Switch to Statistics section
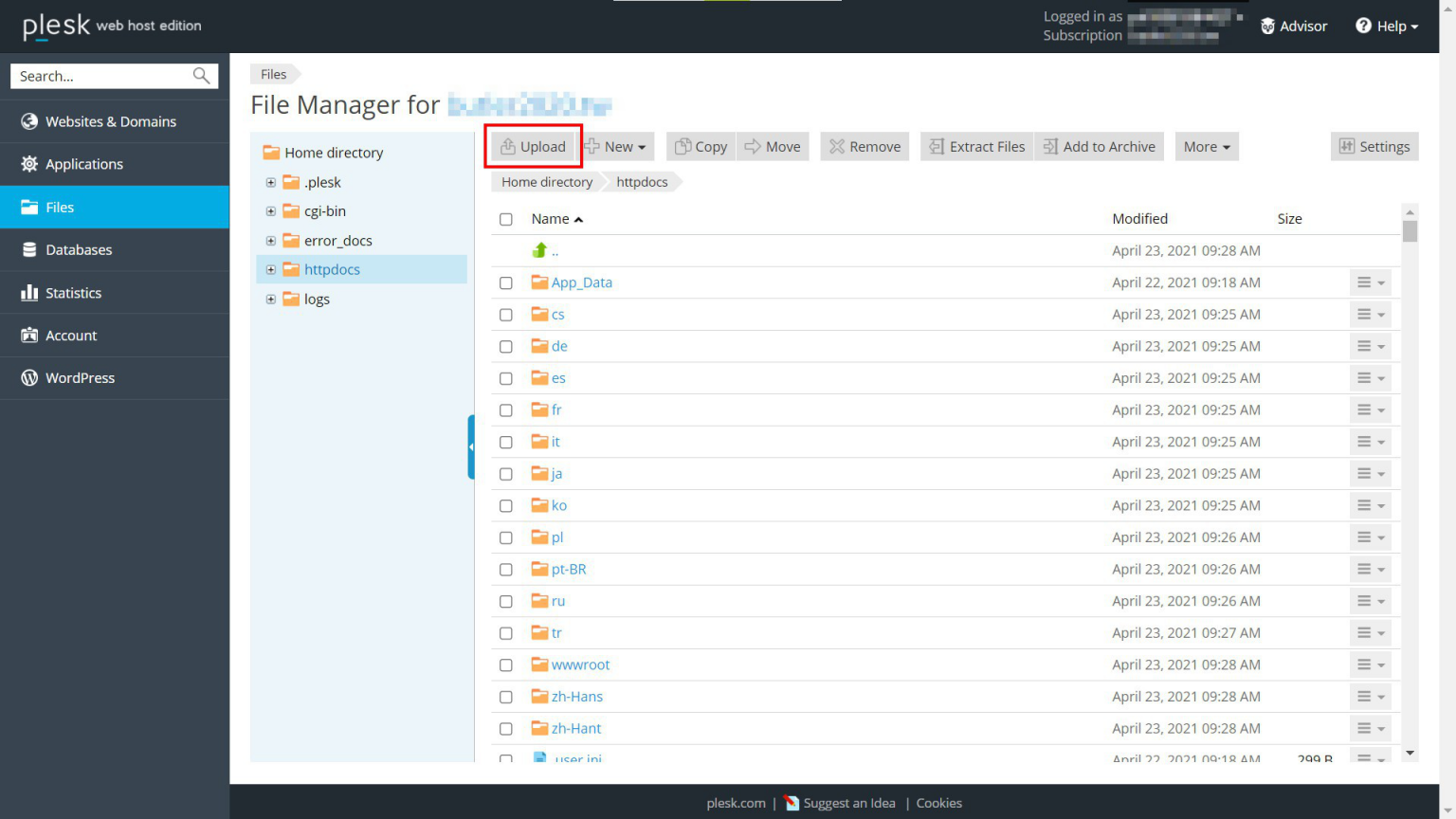Image resolution: width=1456 pixels, height=819 pixels. coord(73,292)
